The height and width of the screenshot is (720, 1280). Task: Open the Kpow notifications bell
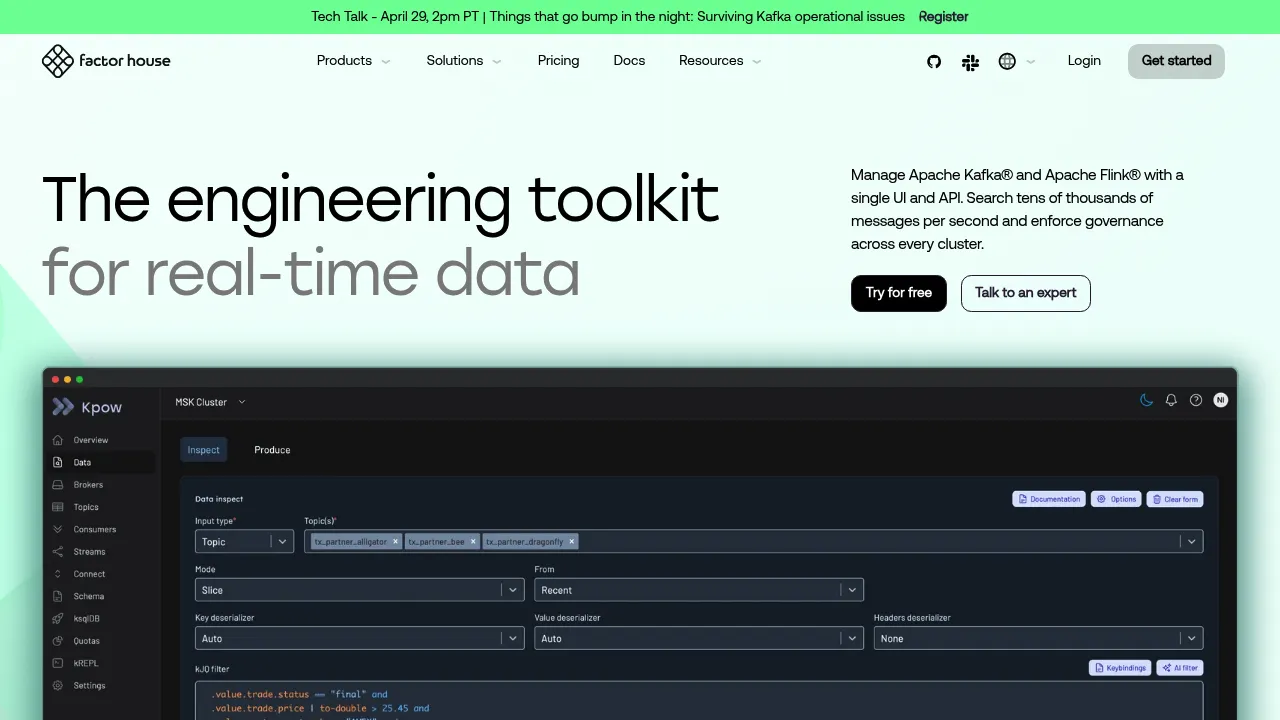point(1171,400)
